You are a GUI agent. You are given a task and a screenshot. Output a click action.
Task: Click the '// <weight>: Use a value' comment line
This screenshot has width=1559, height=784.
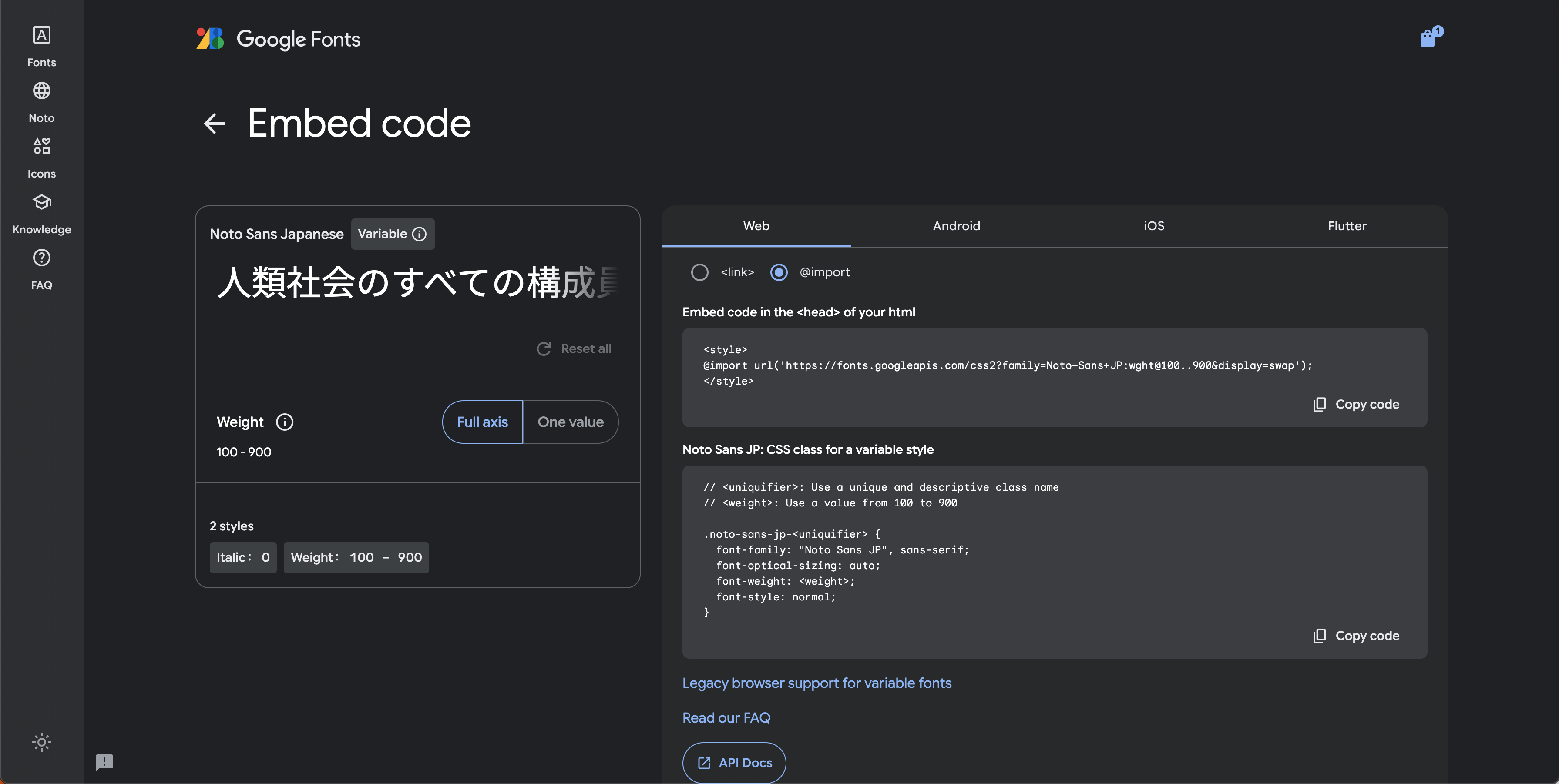pos(830,503)
